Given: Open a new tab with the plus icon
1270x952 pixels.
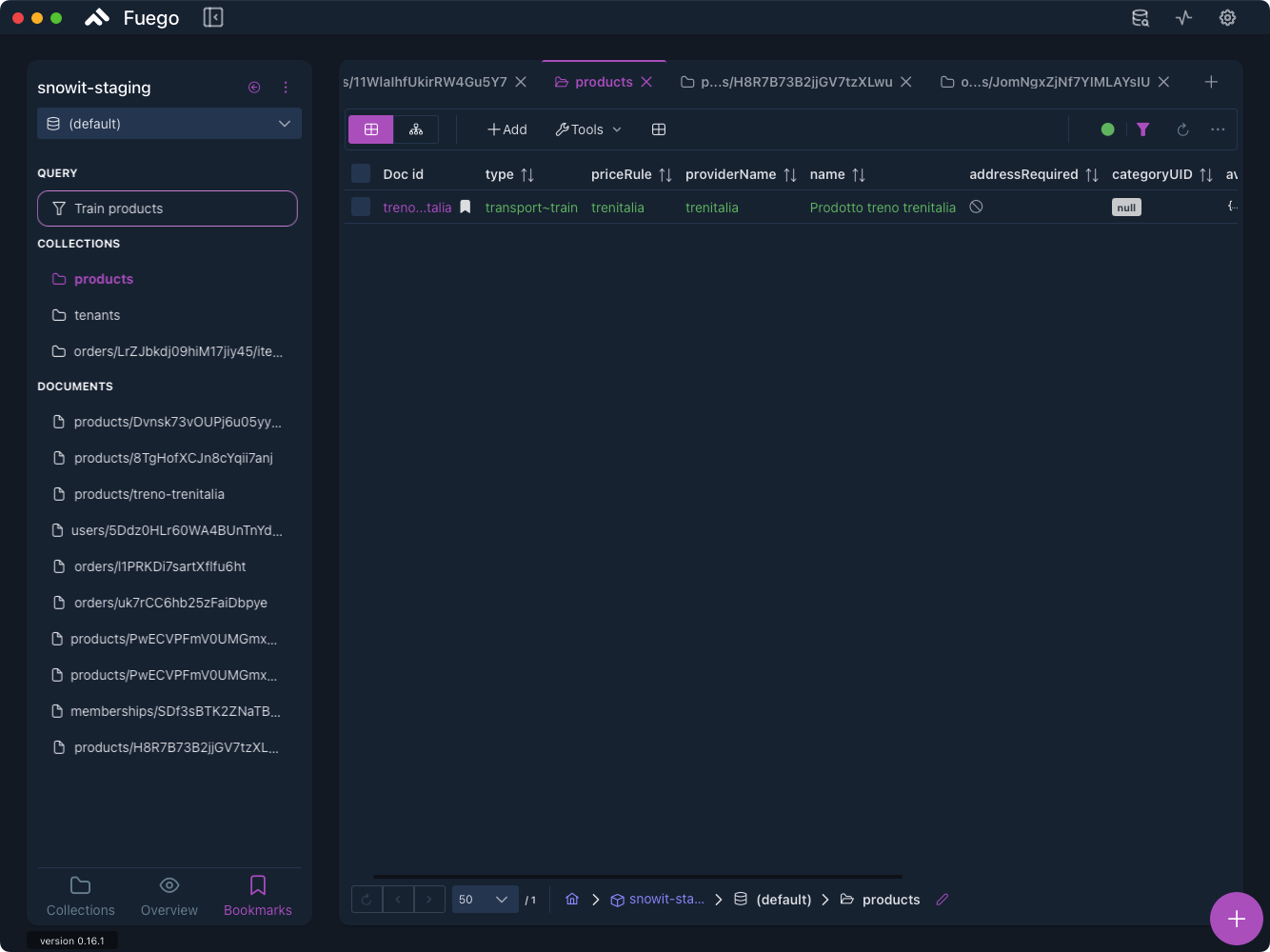Looking at the screenshot, I should [1211, 82].
